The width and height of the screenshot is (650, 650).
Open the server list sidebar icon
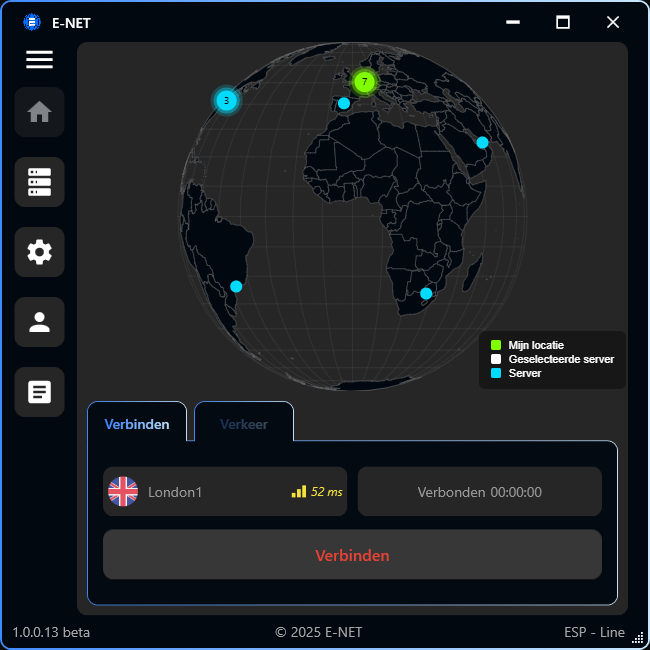[40, 182]
